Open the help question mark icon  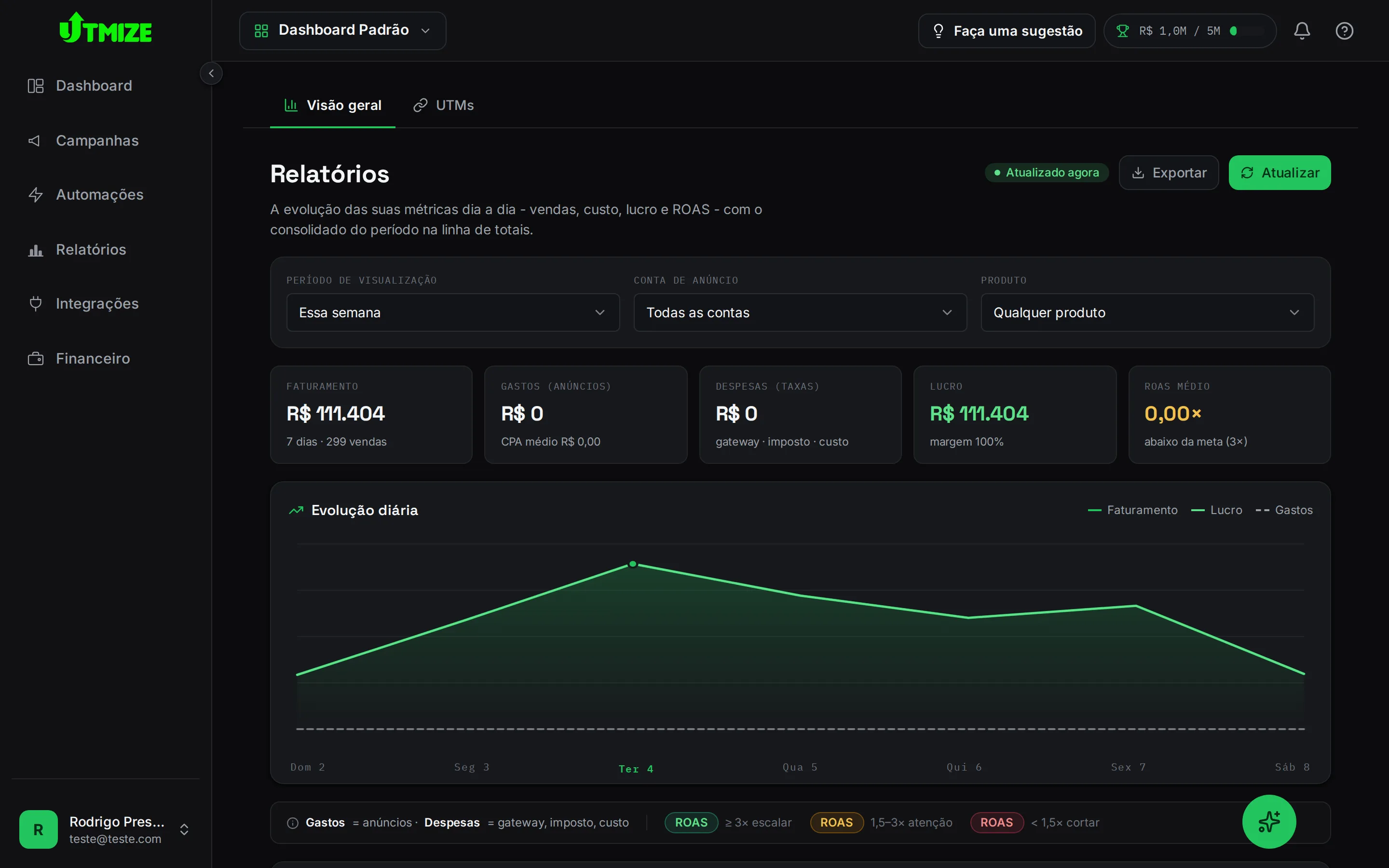pos(1344,31)
